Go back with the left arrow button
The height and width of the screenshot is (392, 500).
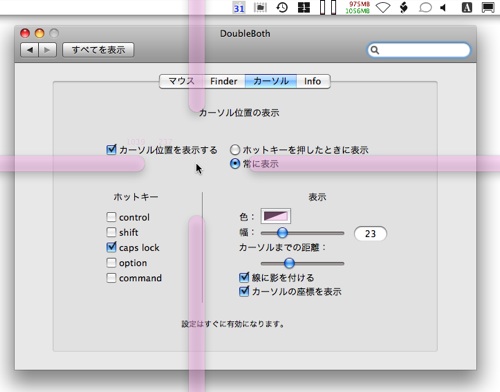click(x=30, y=50)
